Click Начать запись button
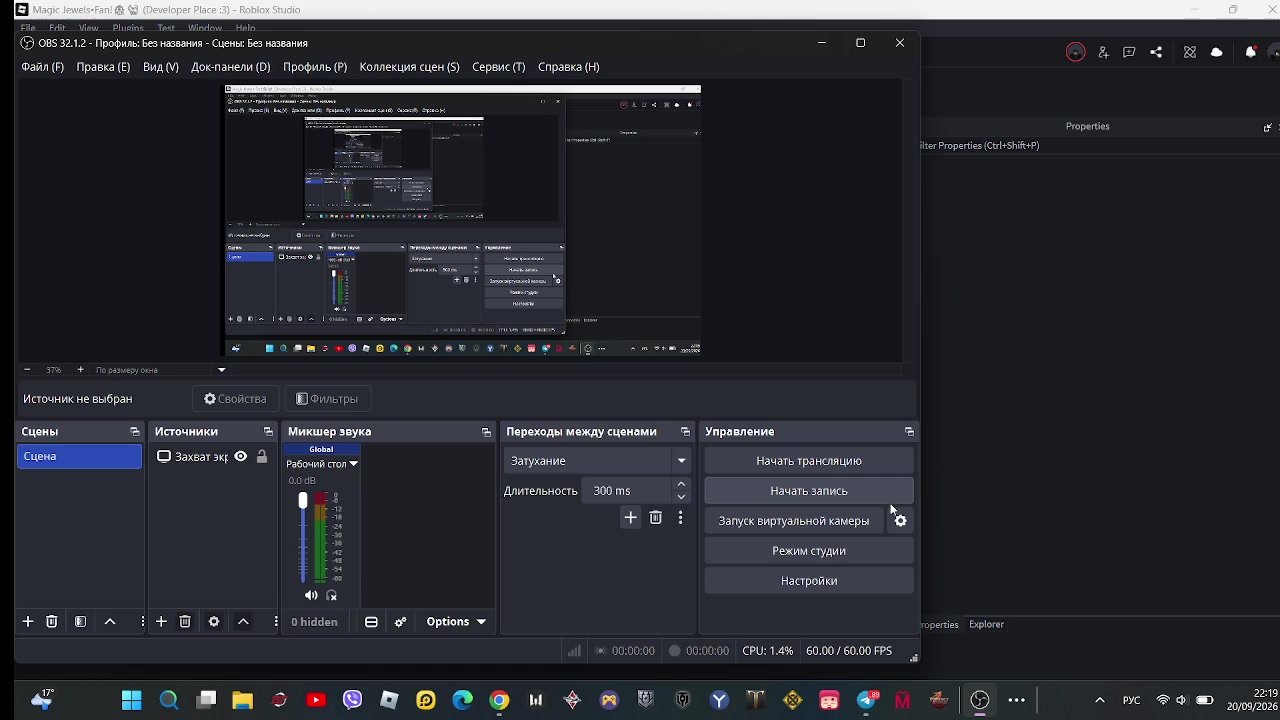Screen dimensions: 1280x720 (x=809, y=491)
